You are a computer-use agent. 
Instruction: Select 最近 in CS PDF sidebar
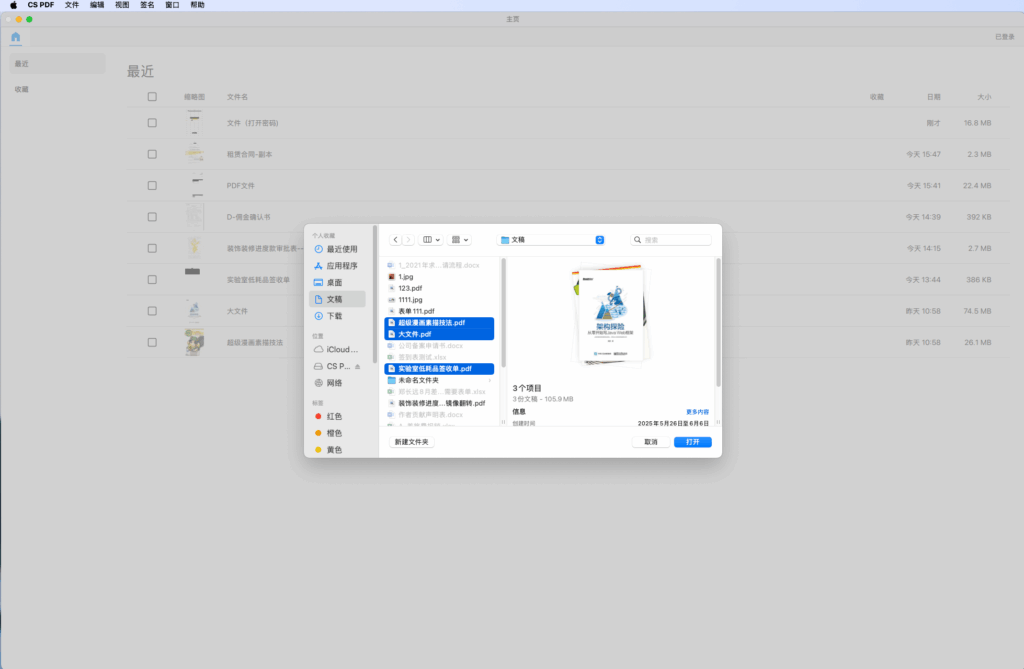coord(57,63)
